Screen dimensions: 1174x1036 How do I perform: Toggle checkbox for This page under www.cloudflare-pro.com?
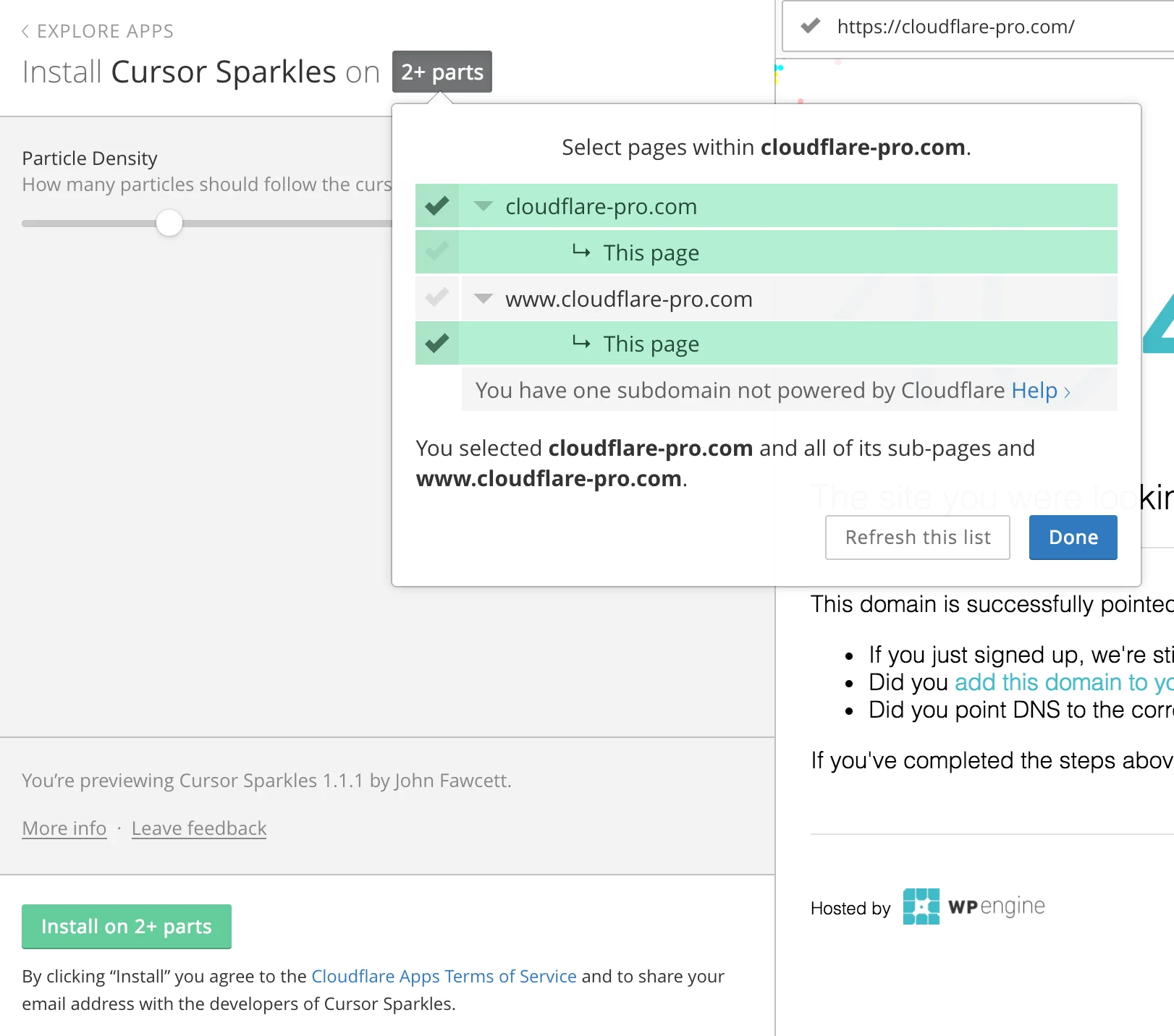pos(437,344)
